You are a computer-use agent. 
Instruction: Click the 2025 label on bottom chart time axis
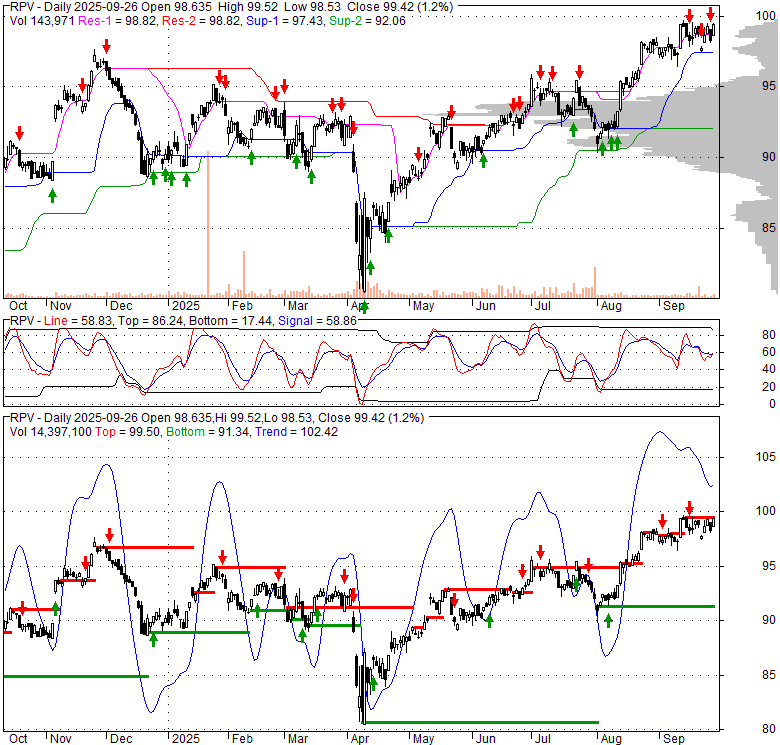[x=186, y=739]
